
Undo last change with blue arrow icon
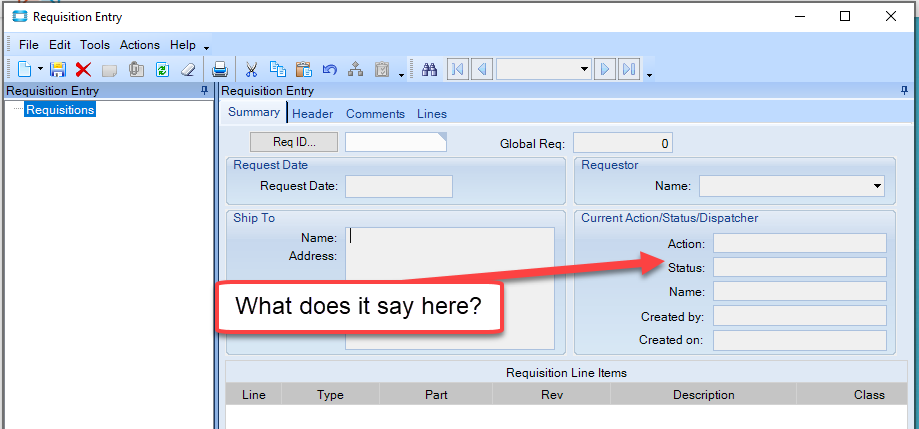click(329, 70)
